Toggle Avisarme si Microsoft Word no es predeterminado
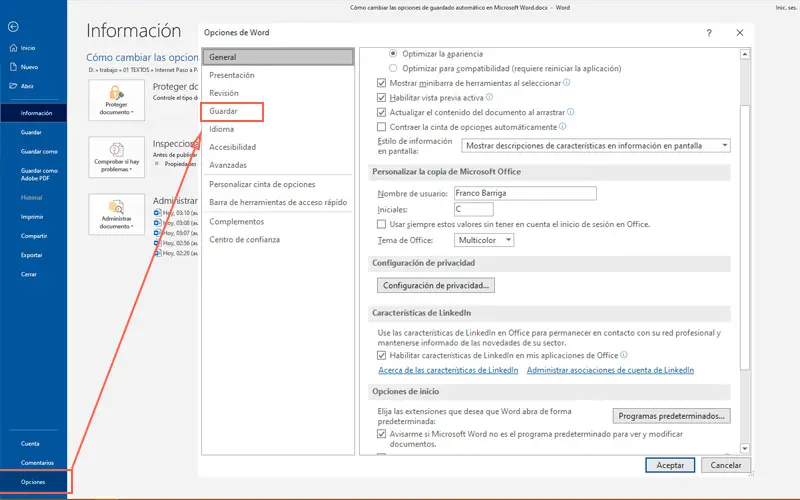Image resolution: width=800 pixels, height=500 pixels. (x=381, y=434)
